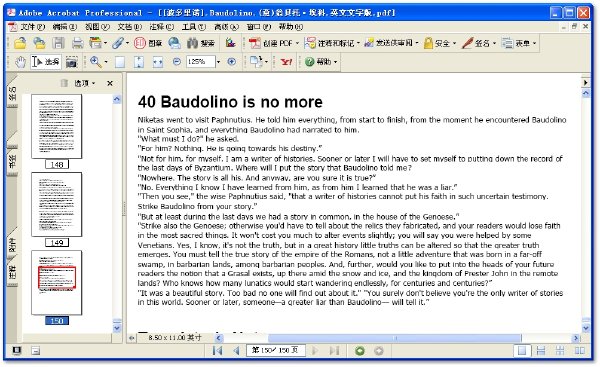
Task: Click the horizontal scrollbar thumb
Action: tap(395, 338)
